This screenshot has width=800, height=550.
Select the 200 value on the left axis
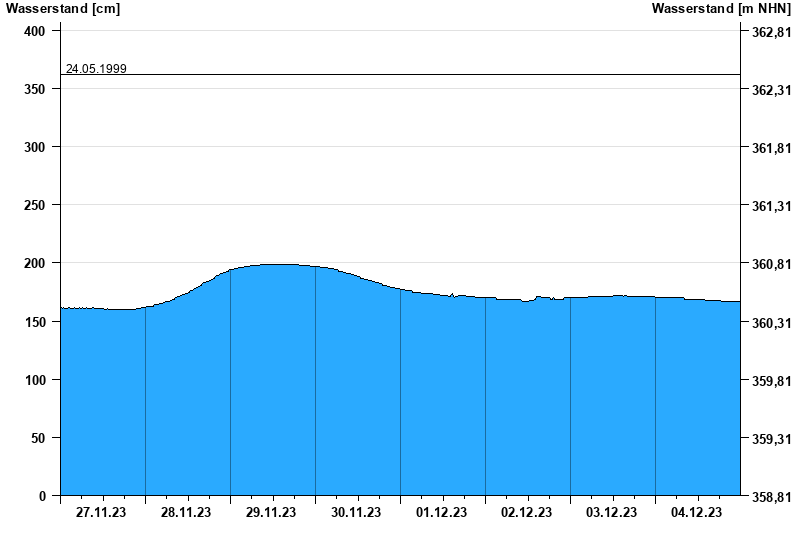35,263
